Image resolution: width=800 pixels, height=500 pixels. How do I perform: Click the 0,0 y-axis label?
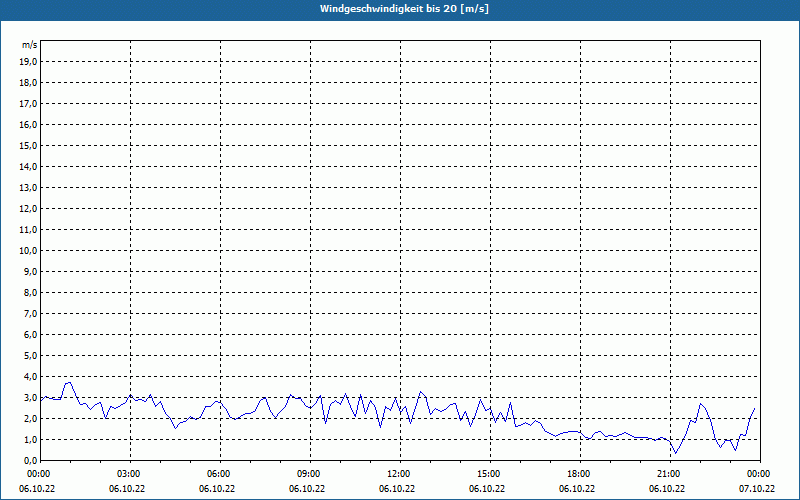32,461
